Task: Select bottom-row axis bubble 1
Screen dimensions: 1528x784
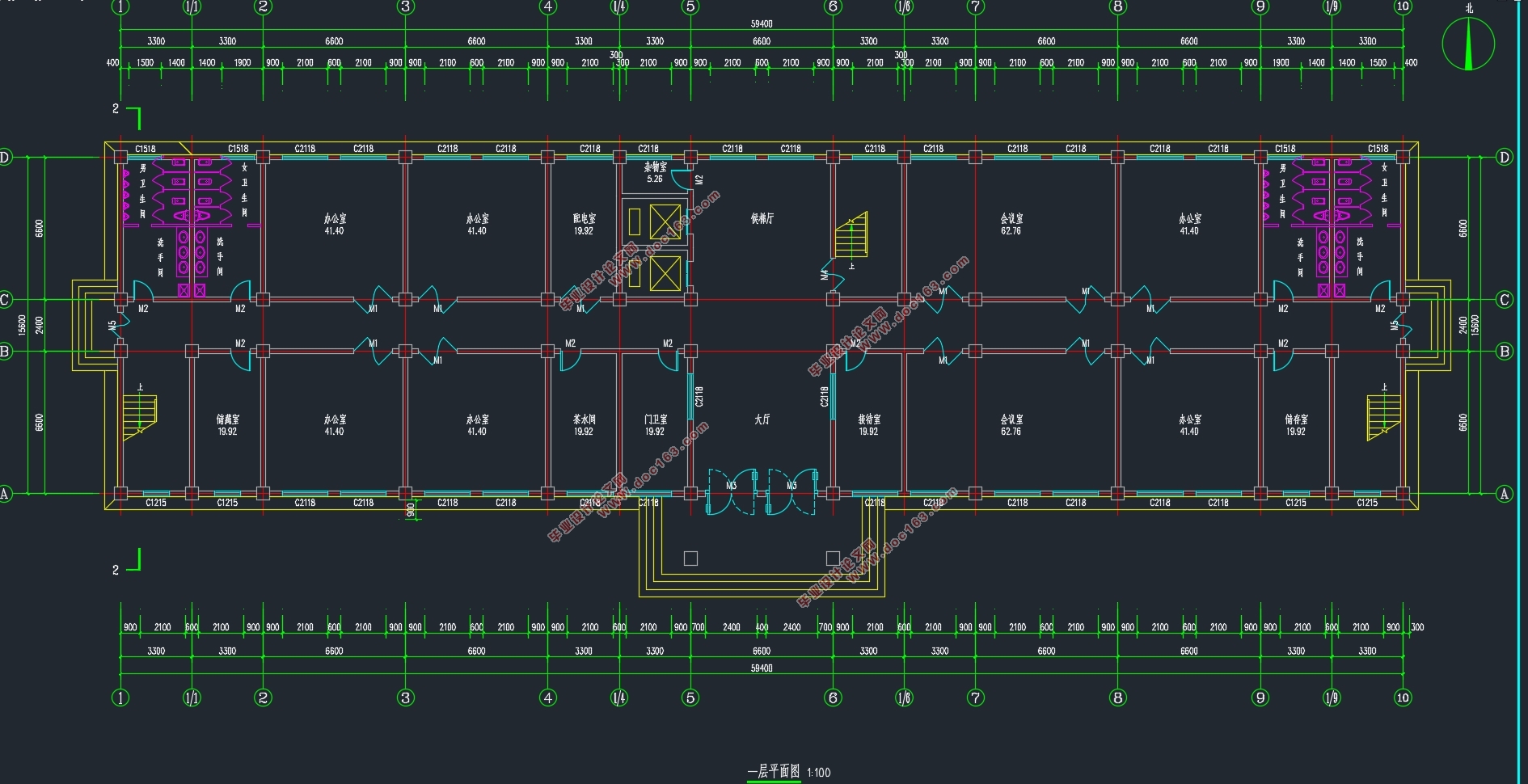Action: (120, 698)
